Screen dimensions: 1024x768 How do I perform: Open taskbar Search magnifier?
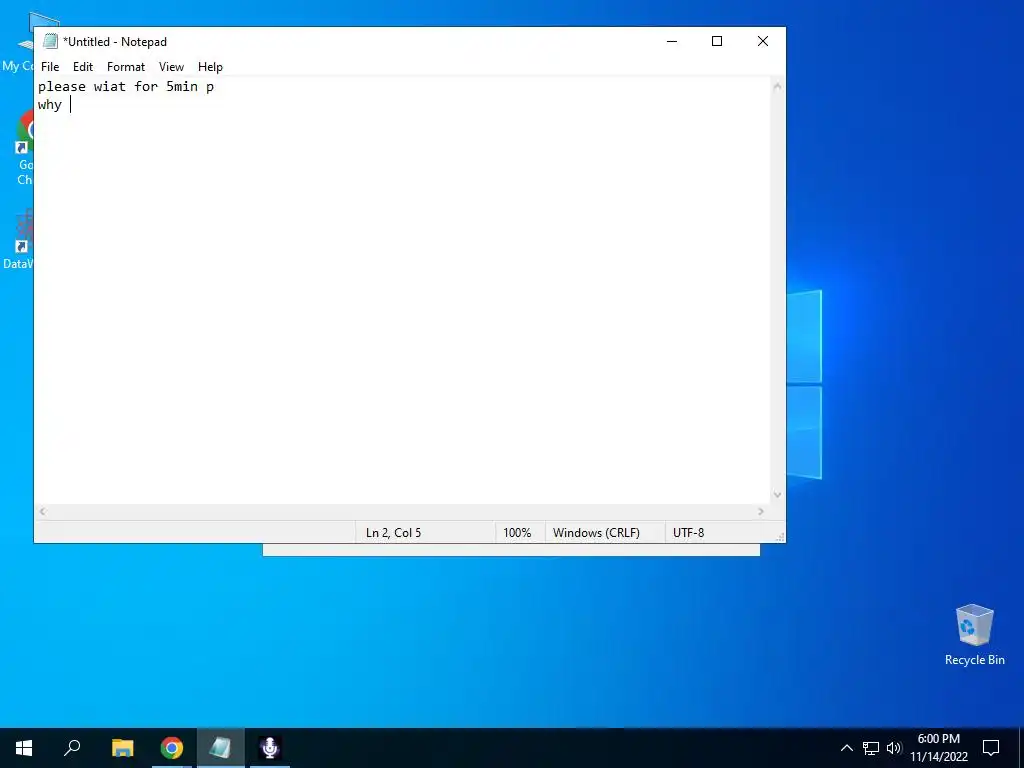click(x=72, y=748)
